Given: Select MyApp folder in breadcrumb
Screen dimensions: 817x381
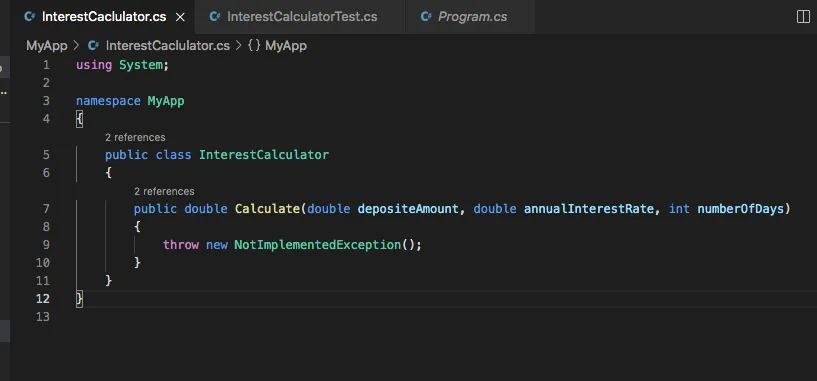Looking at the screenshot, I should click(47, 46).
